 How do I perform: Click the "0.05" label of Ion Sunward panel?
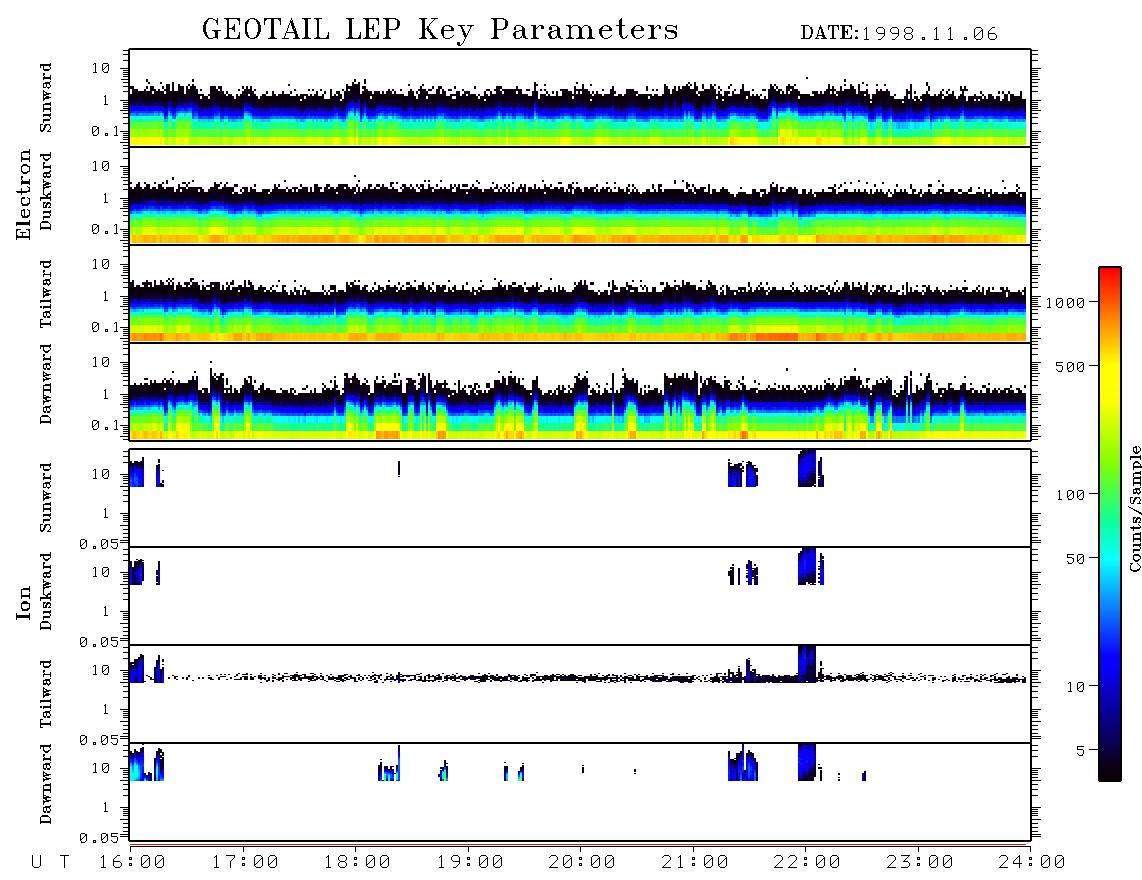(98, 543)
